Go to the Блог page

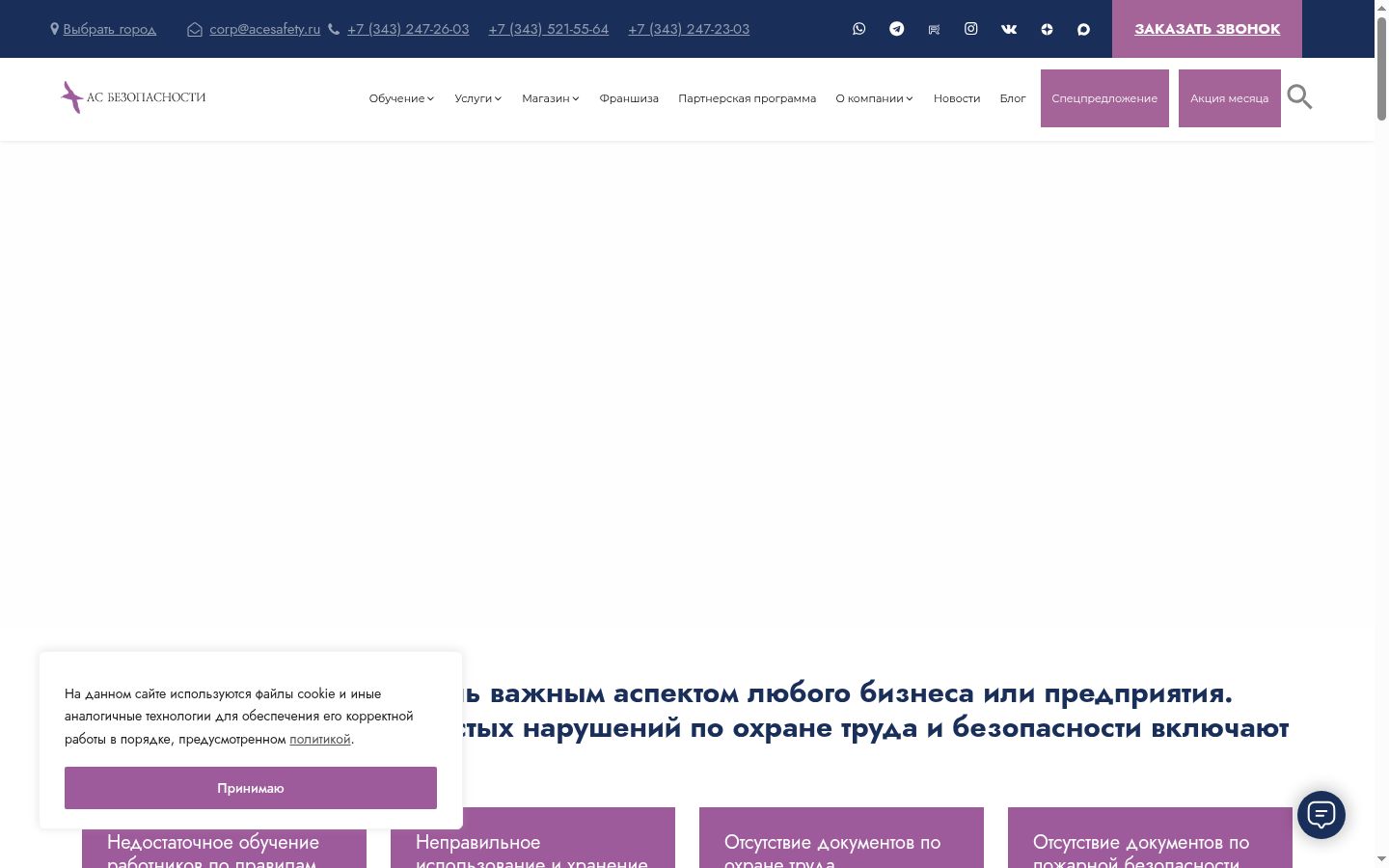pyautogui.click(x=1013, y=98)
